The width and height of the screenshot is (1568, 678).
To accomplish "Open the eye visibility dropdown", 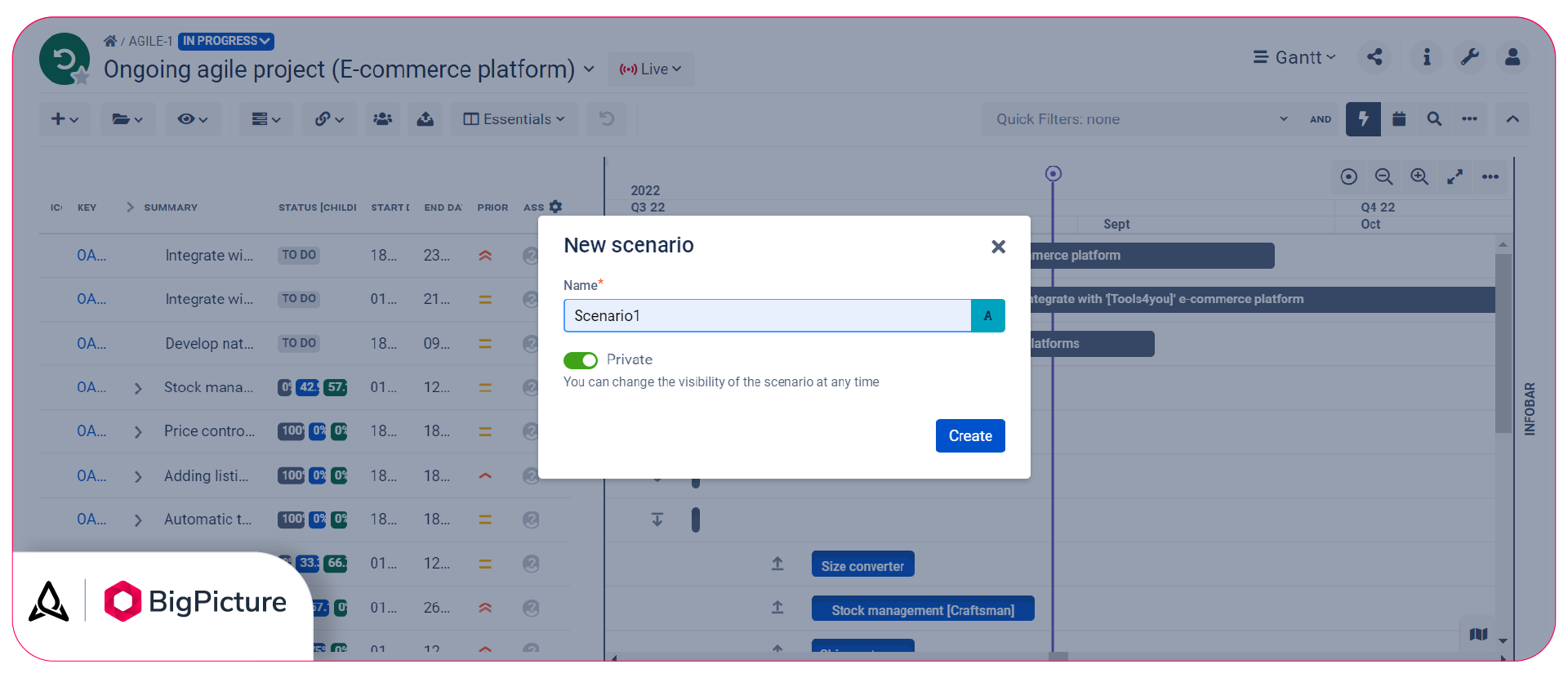I will pos(193,119).
